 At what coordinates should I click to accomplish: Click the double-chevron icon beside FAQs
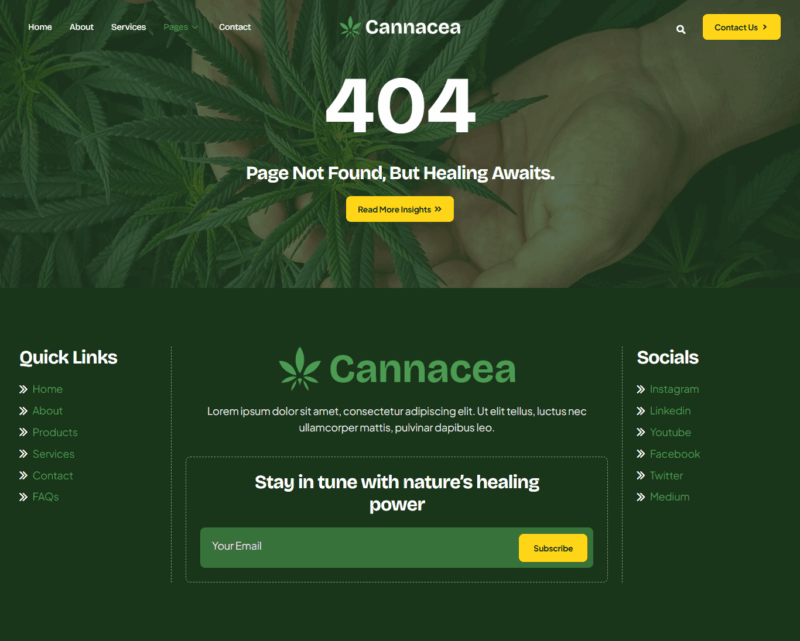click(23, 497)
